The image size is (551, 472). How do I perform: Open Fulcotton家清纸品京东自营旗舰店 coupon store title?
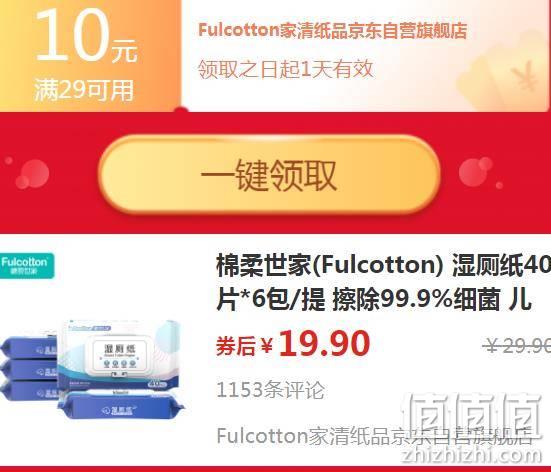pyautogui.click(x=332, y=31)
